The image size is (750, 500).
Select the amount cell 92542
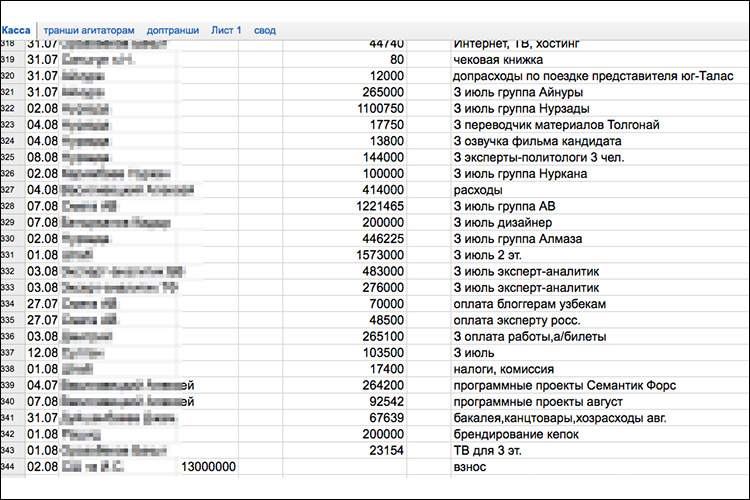pos(344,401)
